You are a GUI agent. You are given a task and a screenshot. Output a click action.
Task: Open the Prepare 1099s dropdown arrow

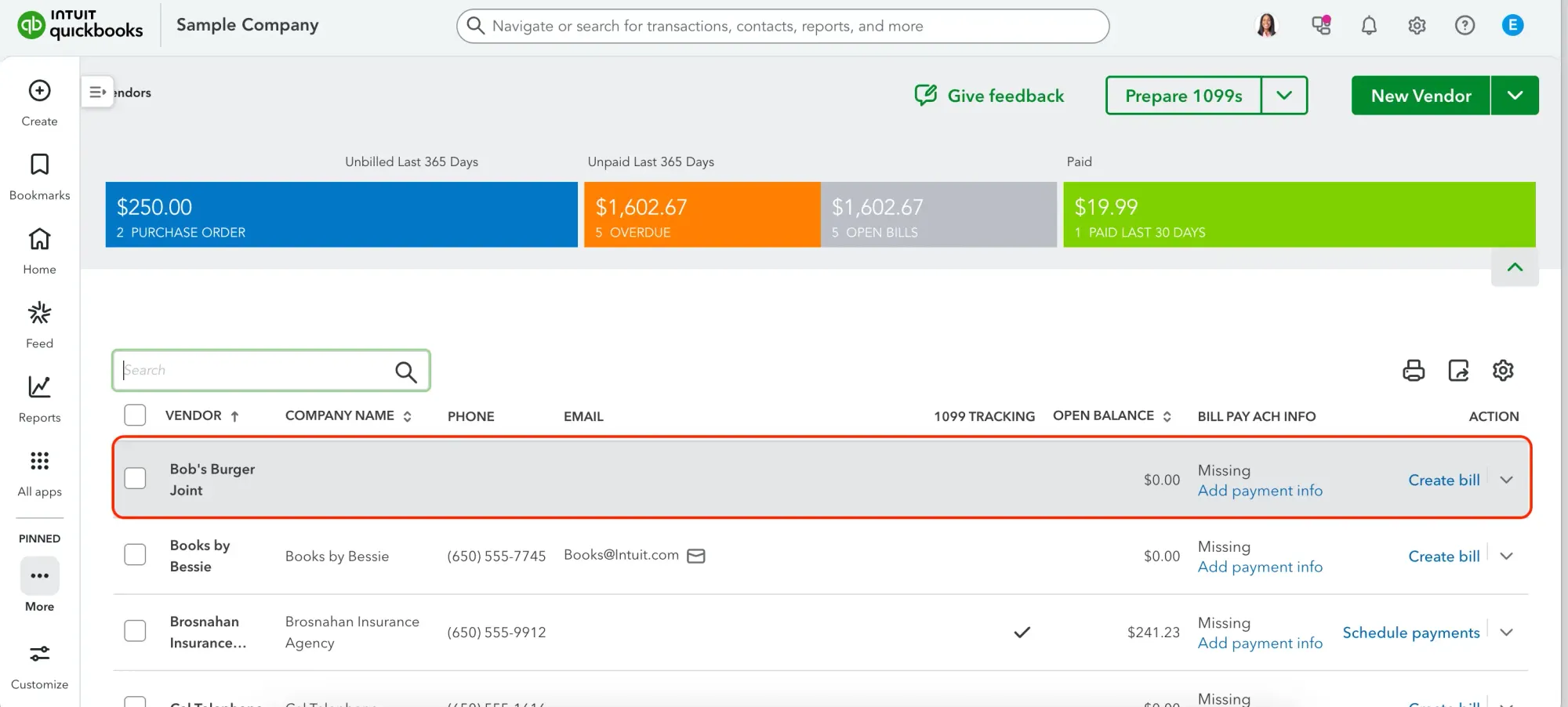(x=1284, y=95)
